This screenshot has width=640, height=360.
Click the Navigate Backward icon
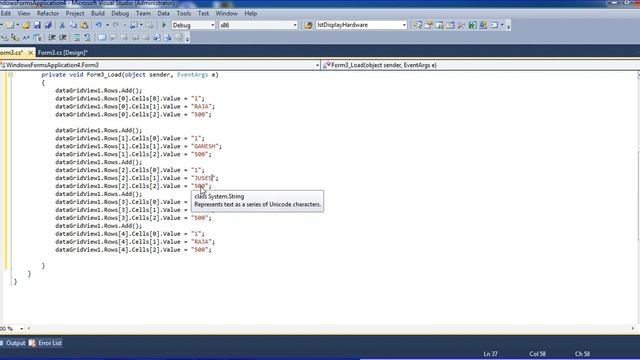[133, 25]
